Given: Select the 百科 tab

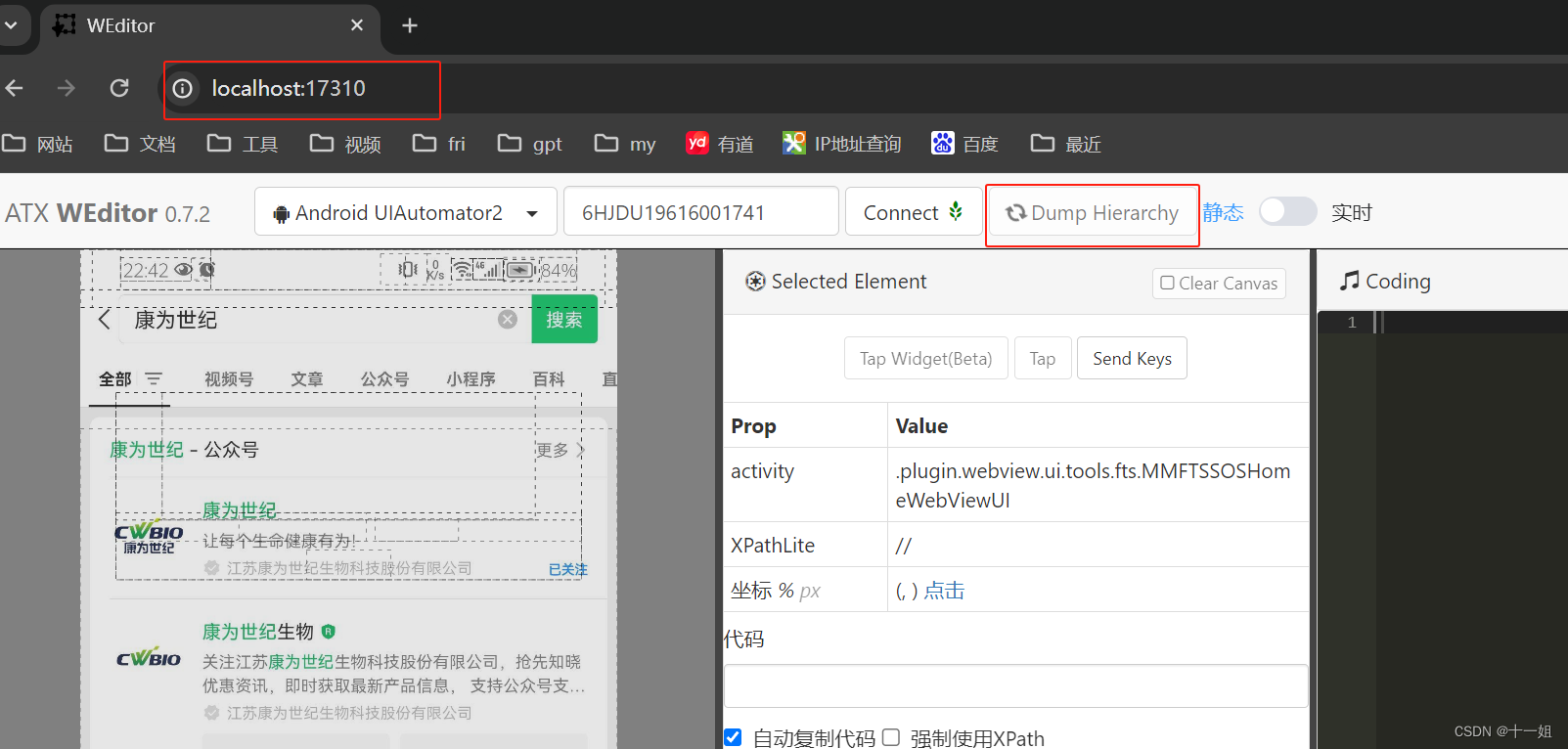Looking at the screenshot, I should pos(549,378).
